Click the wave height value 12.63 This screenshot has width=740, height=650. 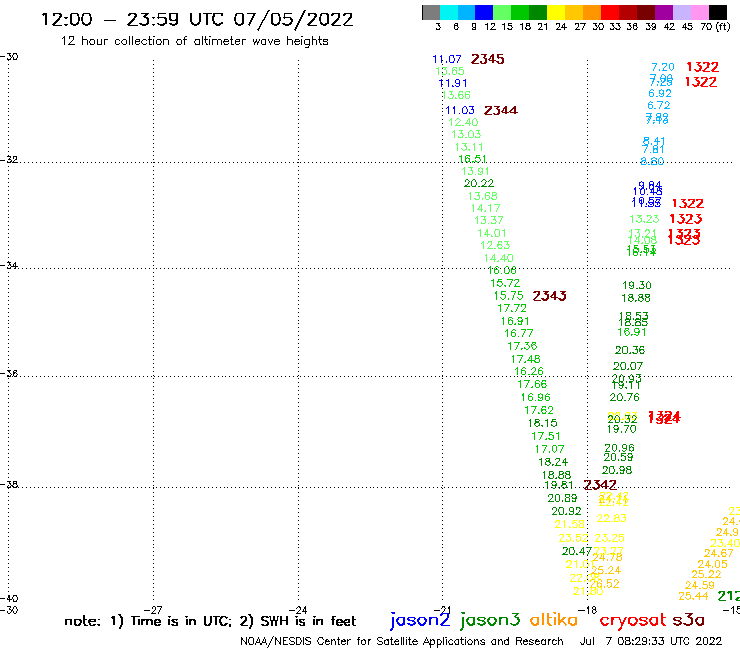click(495, 245)
